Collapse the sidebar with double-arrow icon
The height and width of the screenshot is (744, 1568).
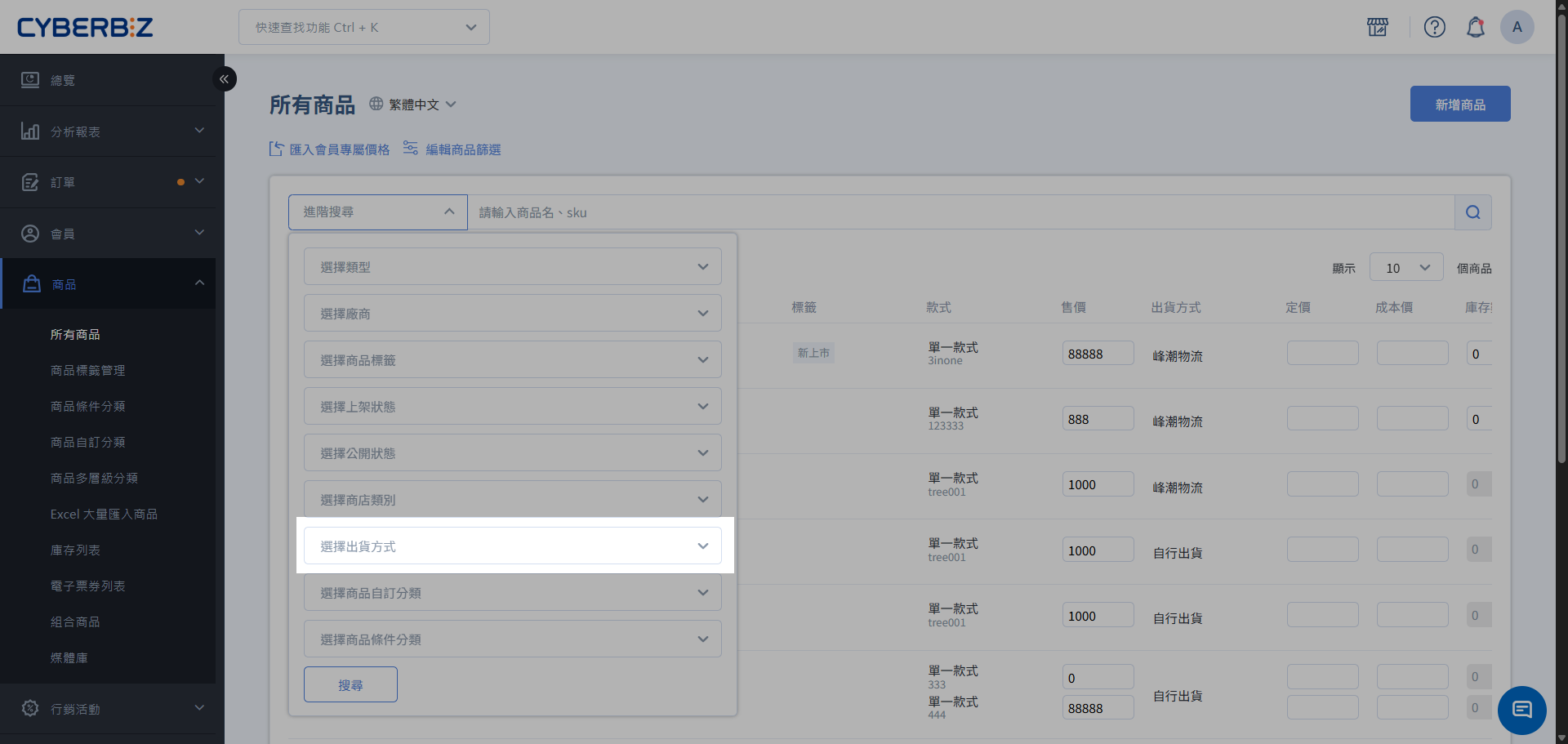tap(224, 79)
